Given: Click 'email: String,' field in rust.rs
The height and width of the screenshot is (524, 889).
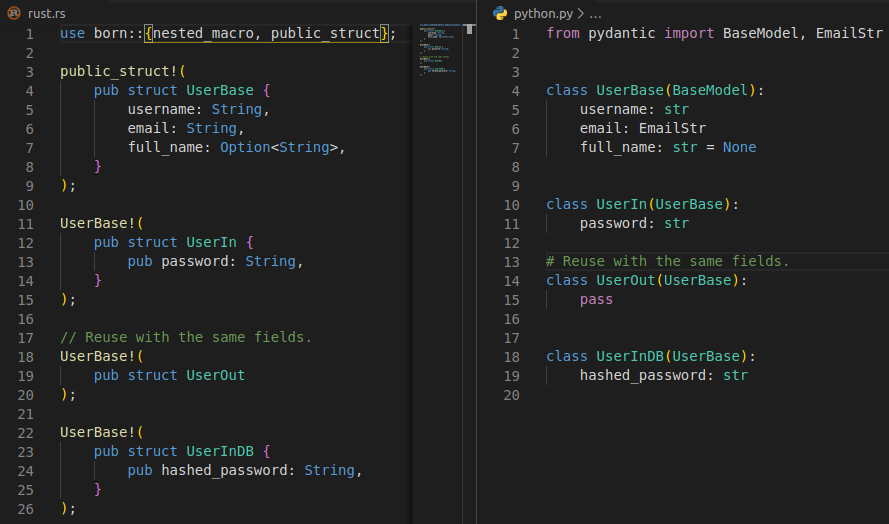Looking at the screenshot, I should [x=186, y=129].
